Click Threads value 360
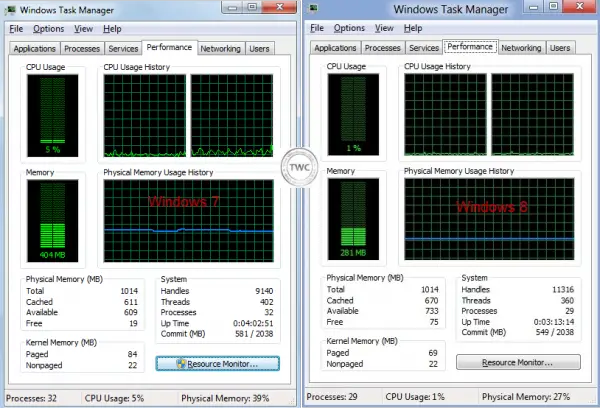600x408 pixels. tap(567, 300)
